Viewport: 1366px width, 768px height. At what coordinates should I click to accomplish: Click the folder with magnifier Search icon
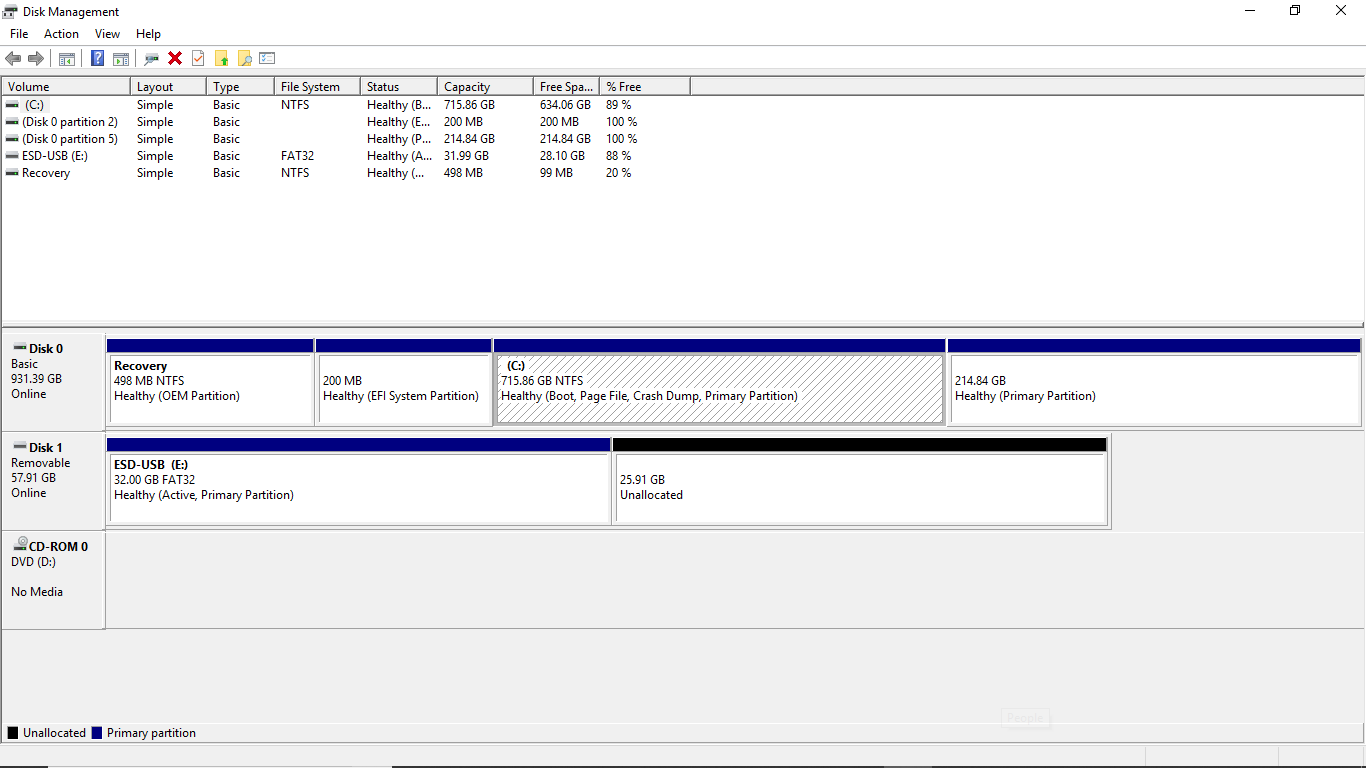pos(244,58)
